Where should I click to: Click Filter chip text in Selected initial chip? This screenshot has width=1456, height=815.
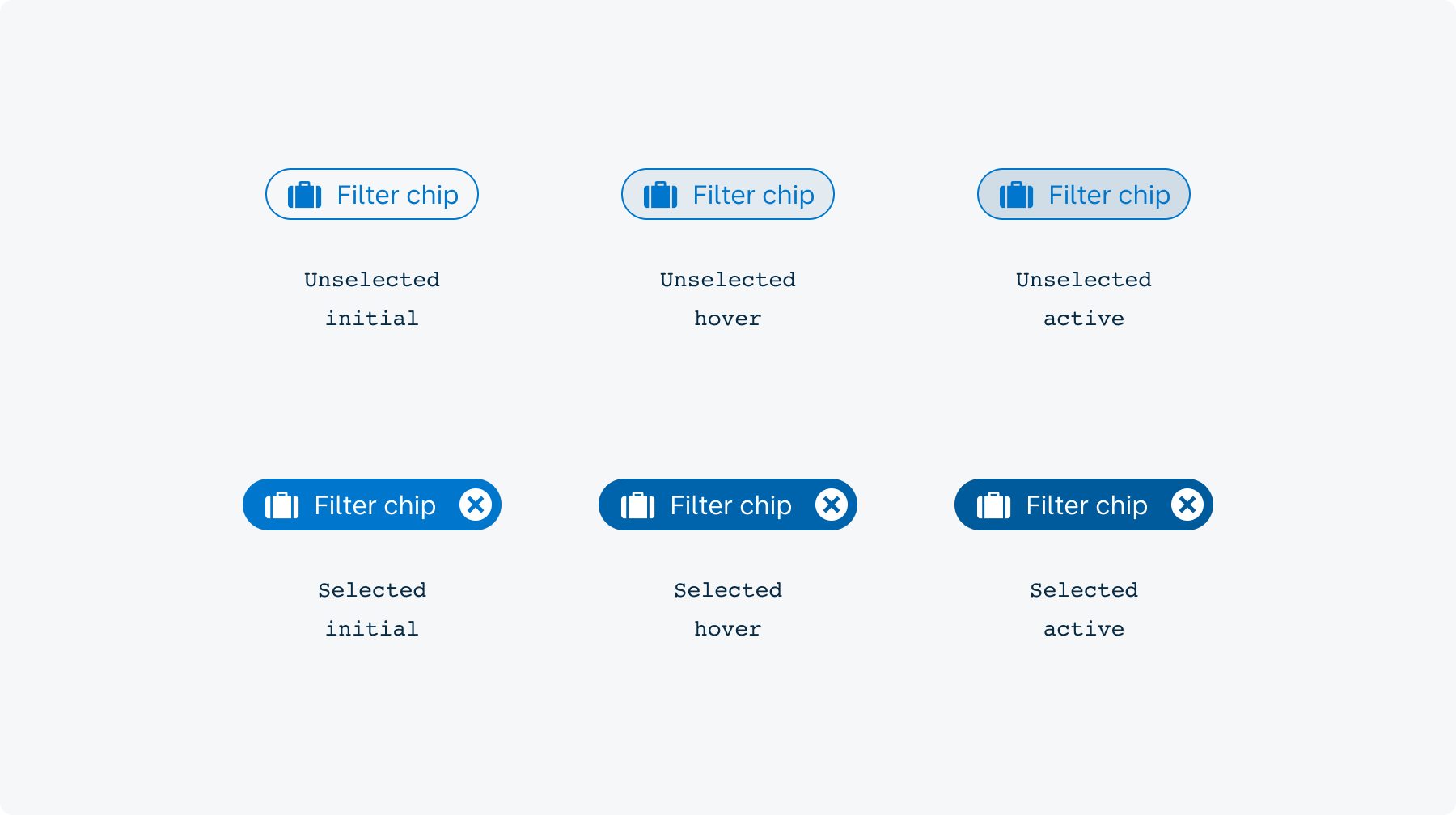(x=375, y=505)
